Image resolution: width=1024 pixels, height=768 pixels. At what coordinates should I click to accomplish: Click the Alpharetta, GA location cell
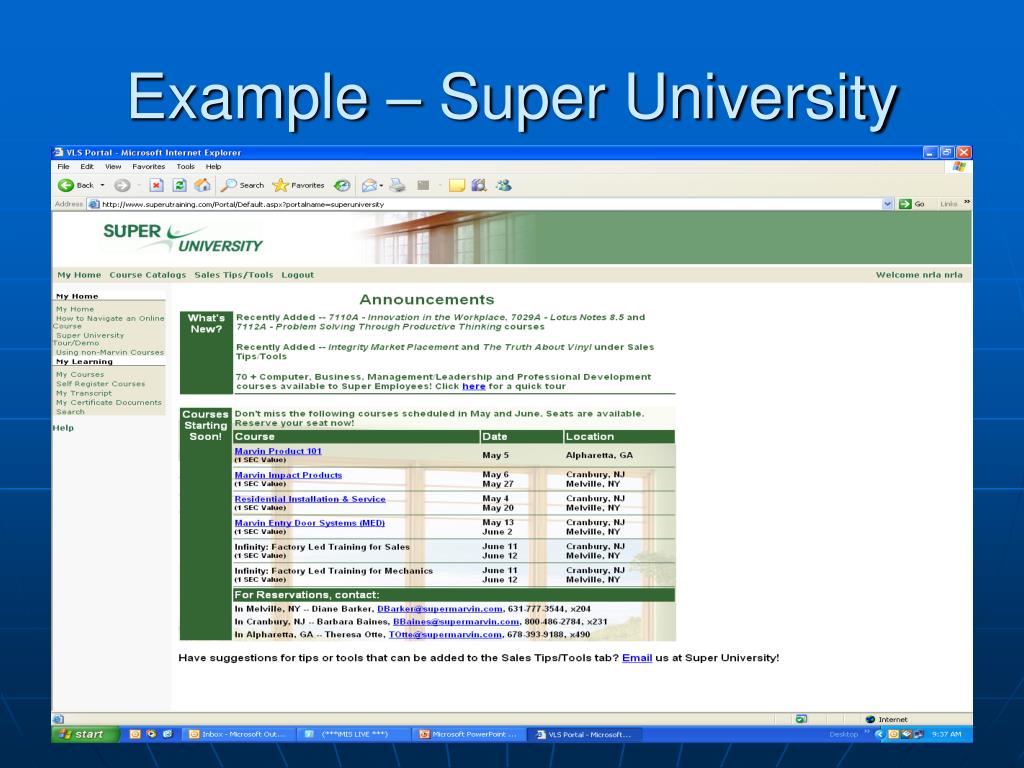[599, 455]
